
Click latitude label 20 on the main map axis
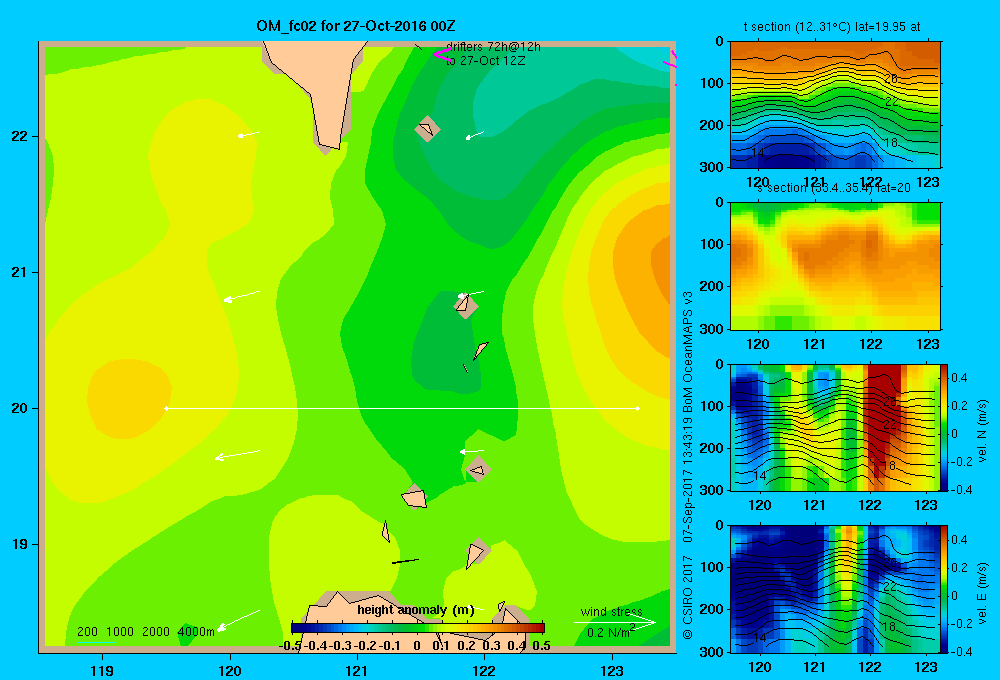click(20, 408)
